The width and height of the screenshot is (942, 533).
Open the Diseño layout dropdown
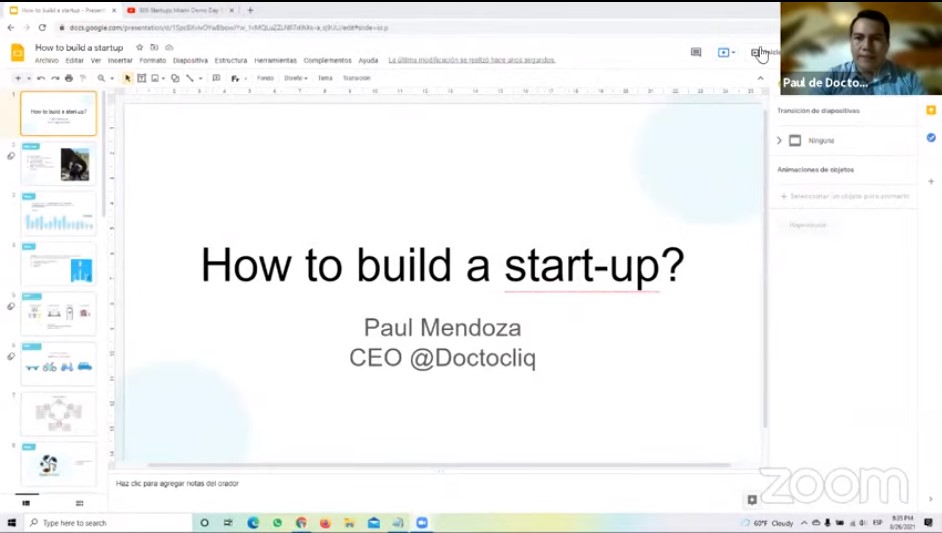point(296,78)
